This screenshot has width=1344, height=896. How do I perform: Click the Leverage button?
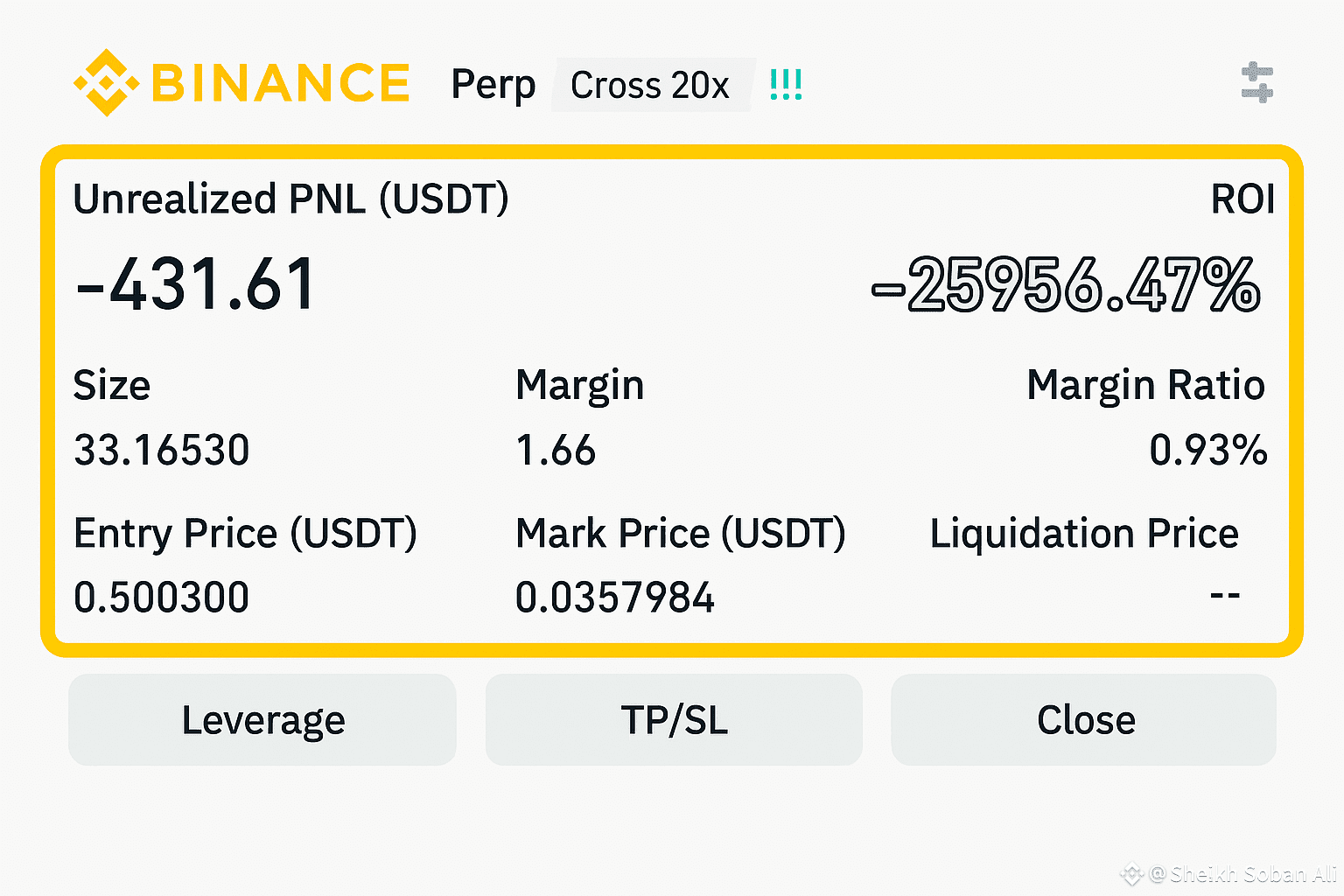(262, 720)
